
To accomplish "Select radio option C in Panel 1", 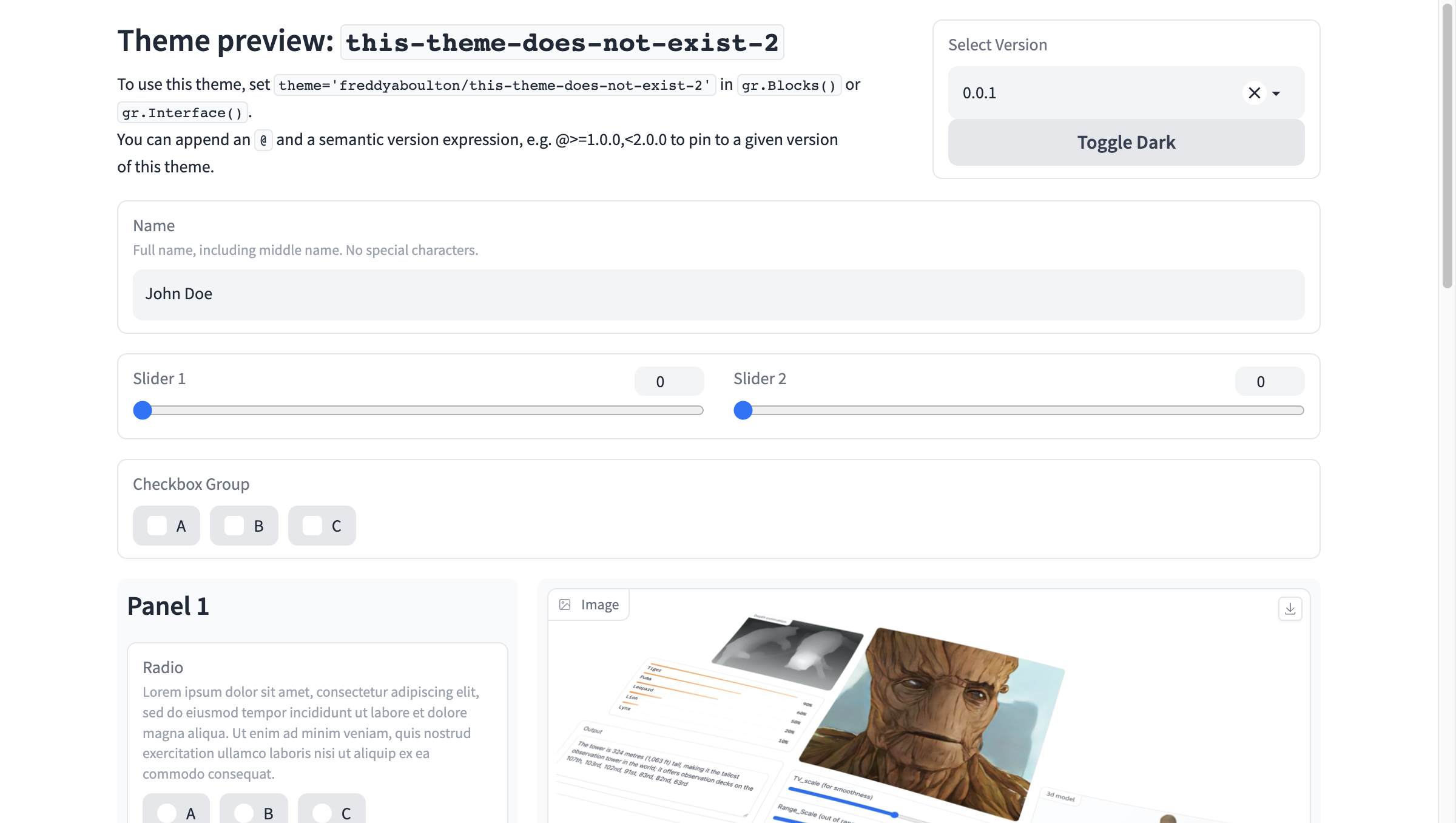I will tap(322, 813).
